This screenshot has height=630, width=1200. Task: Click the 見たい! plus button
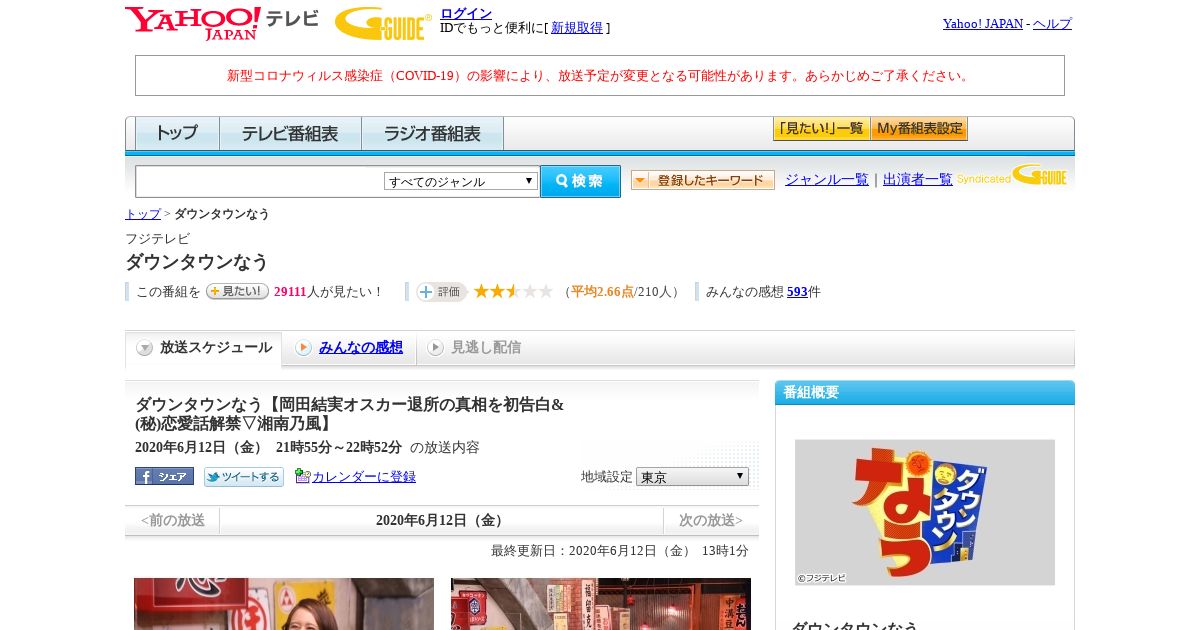point(237,291)
